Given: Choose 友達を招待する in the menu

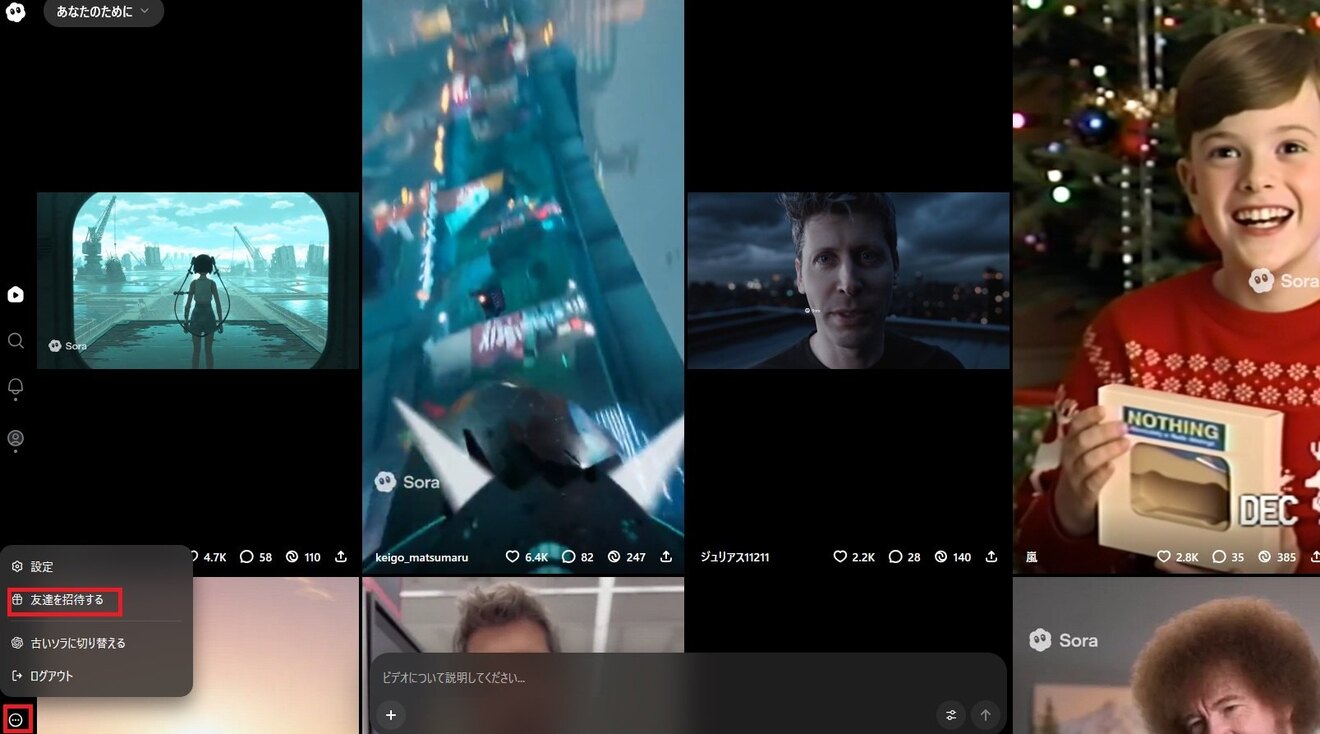Looking at the screenshot, I should [96, 600].
